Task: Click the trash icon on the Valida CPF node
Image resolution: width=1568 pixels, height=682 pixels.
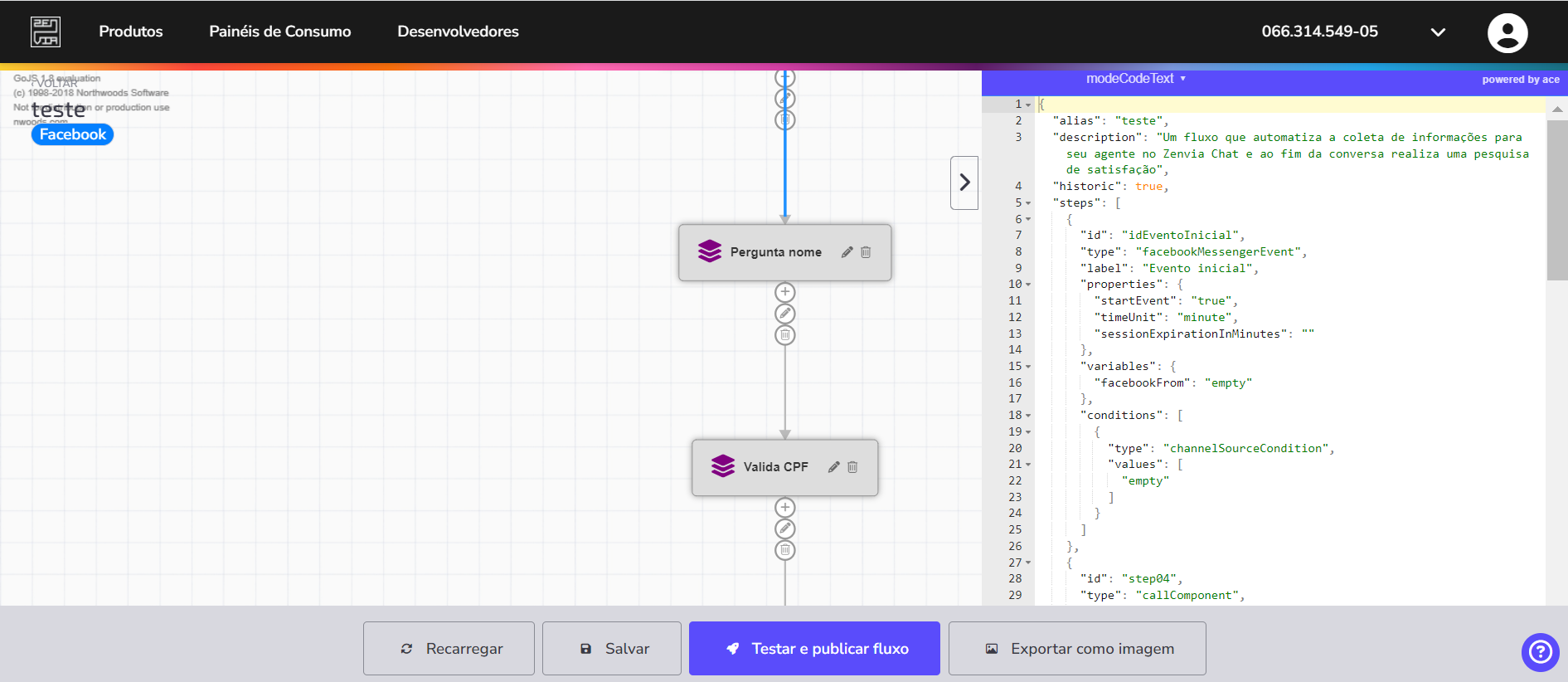Action: [x=852, y=467]
